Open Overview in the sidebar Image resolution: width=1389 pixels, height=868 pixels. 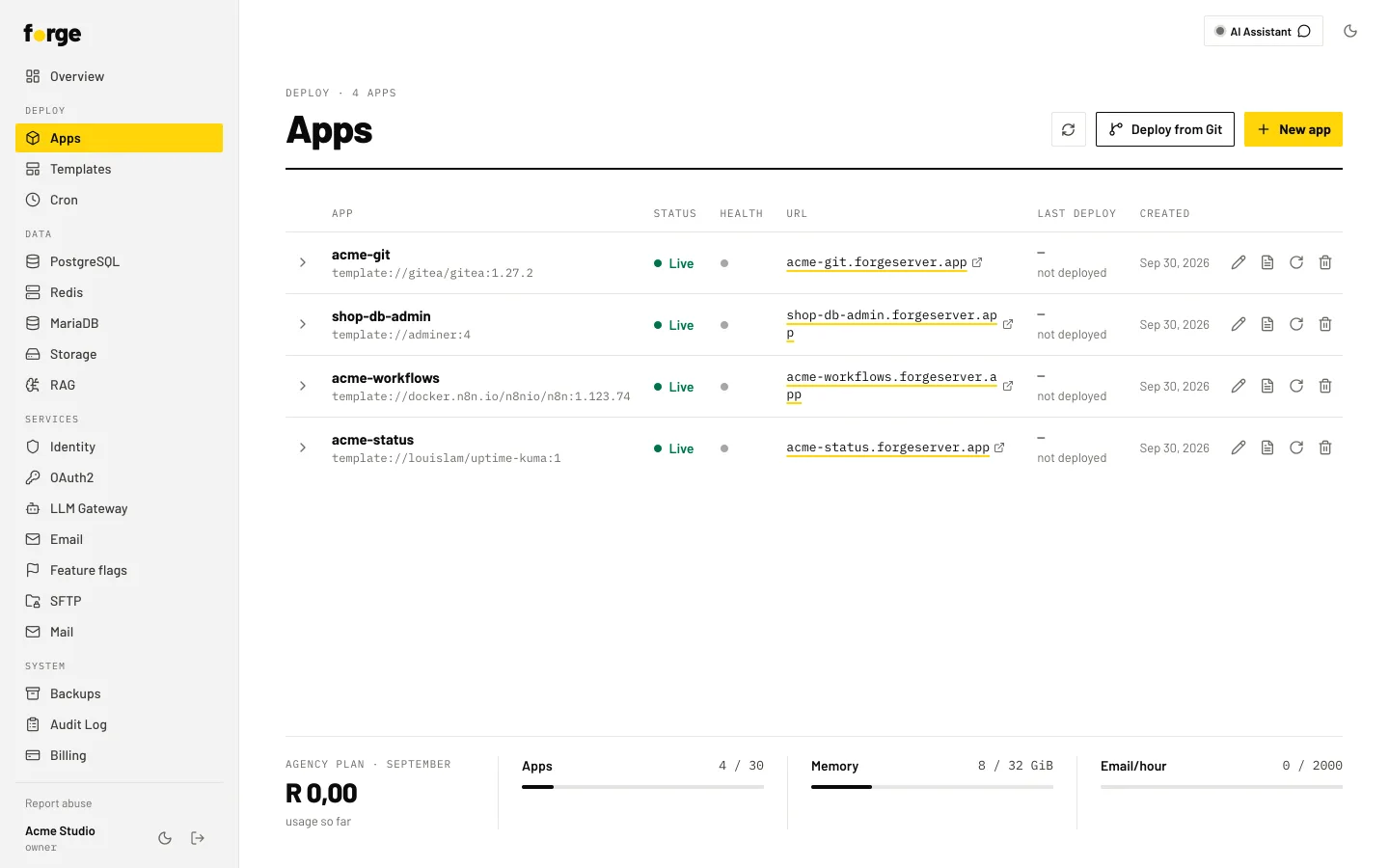[120, 76]
